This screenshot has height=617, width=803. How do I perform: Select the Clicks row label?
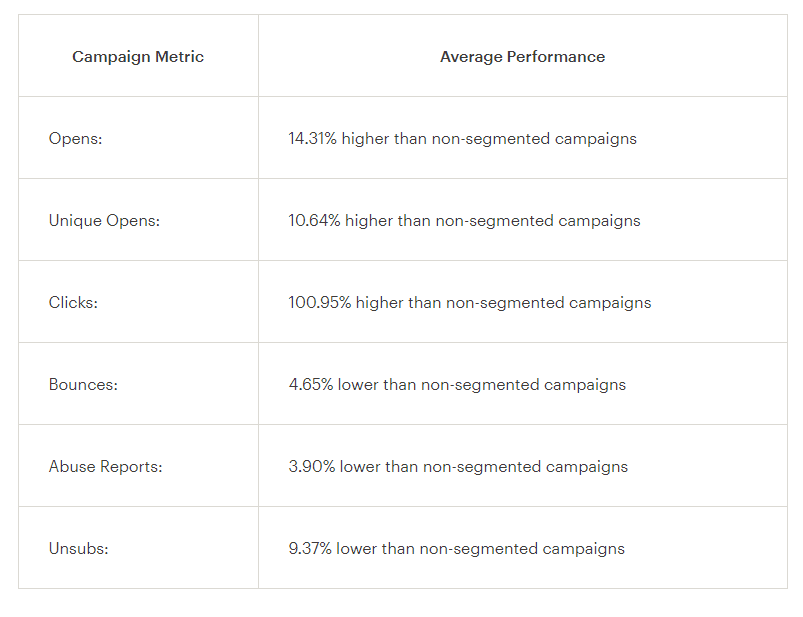73,303
